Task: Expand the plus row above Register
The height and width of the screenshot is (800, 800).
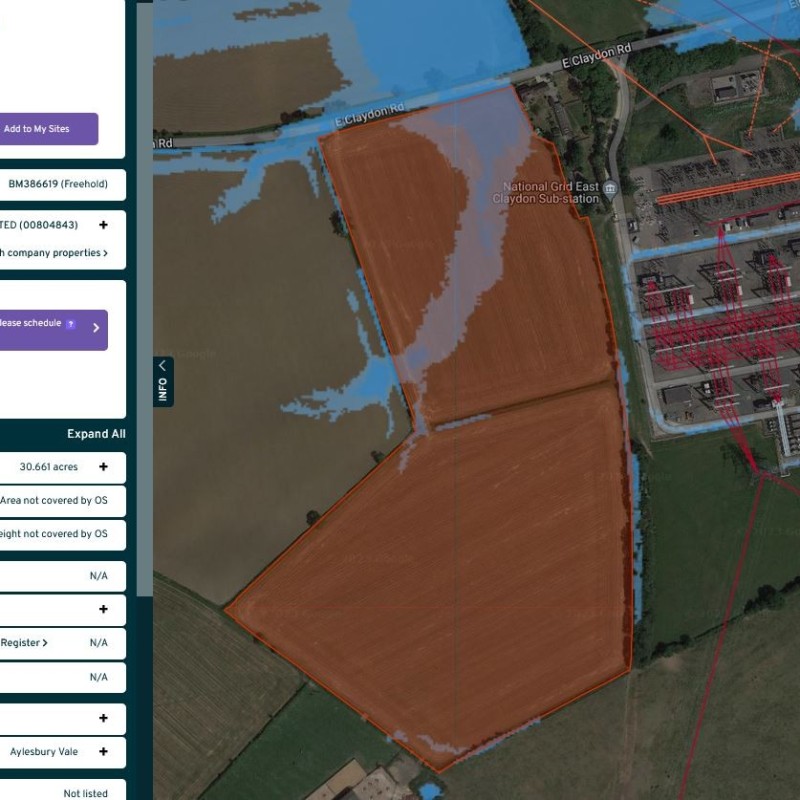Action: point(103,609)
